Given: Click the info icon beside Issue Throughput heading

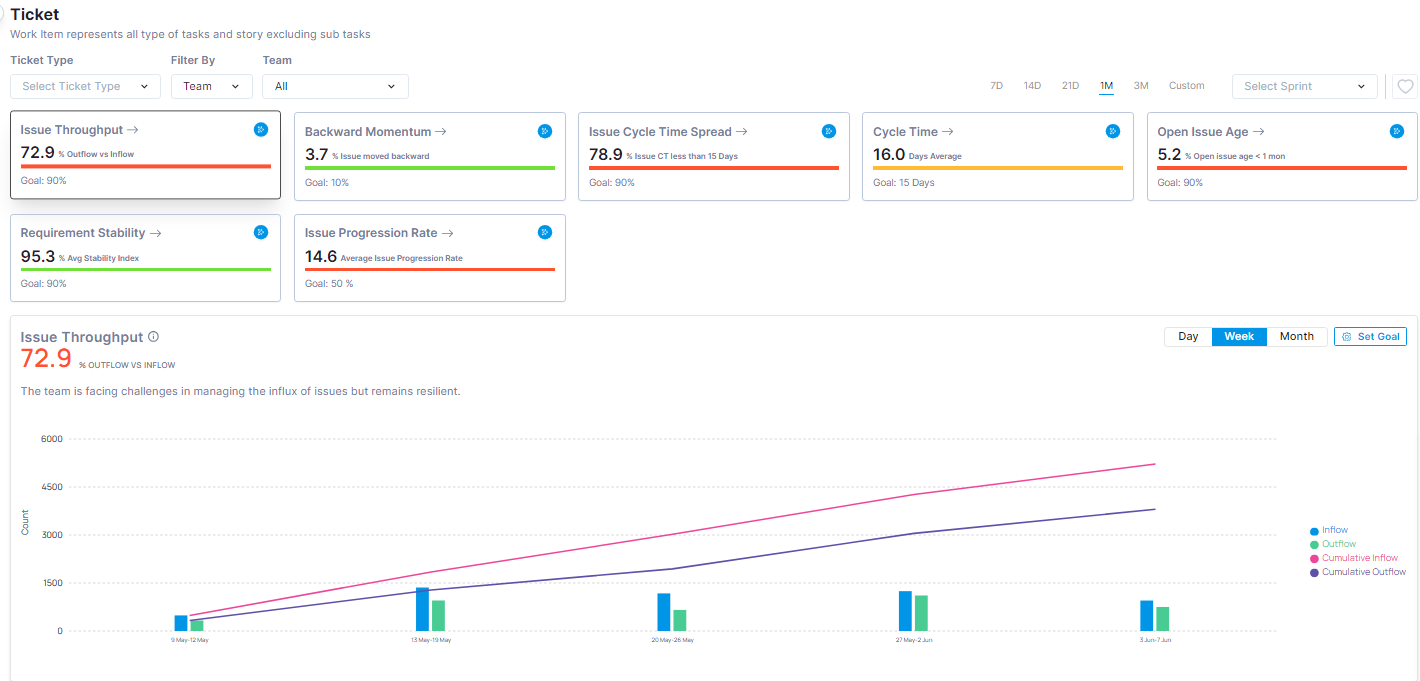Looking at the screenshot, I should [154, 337].
